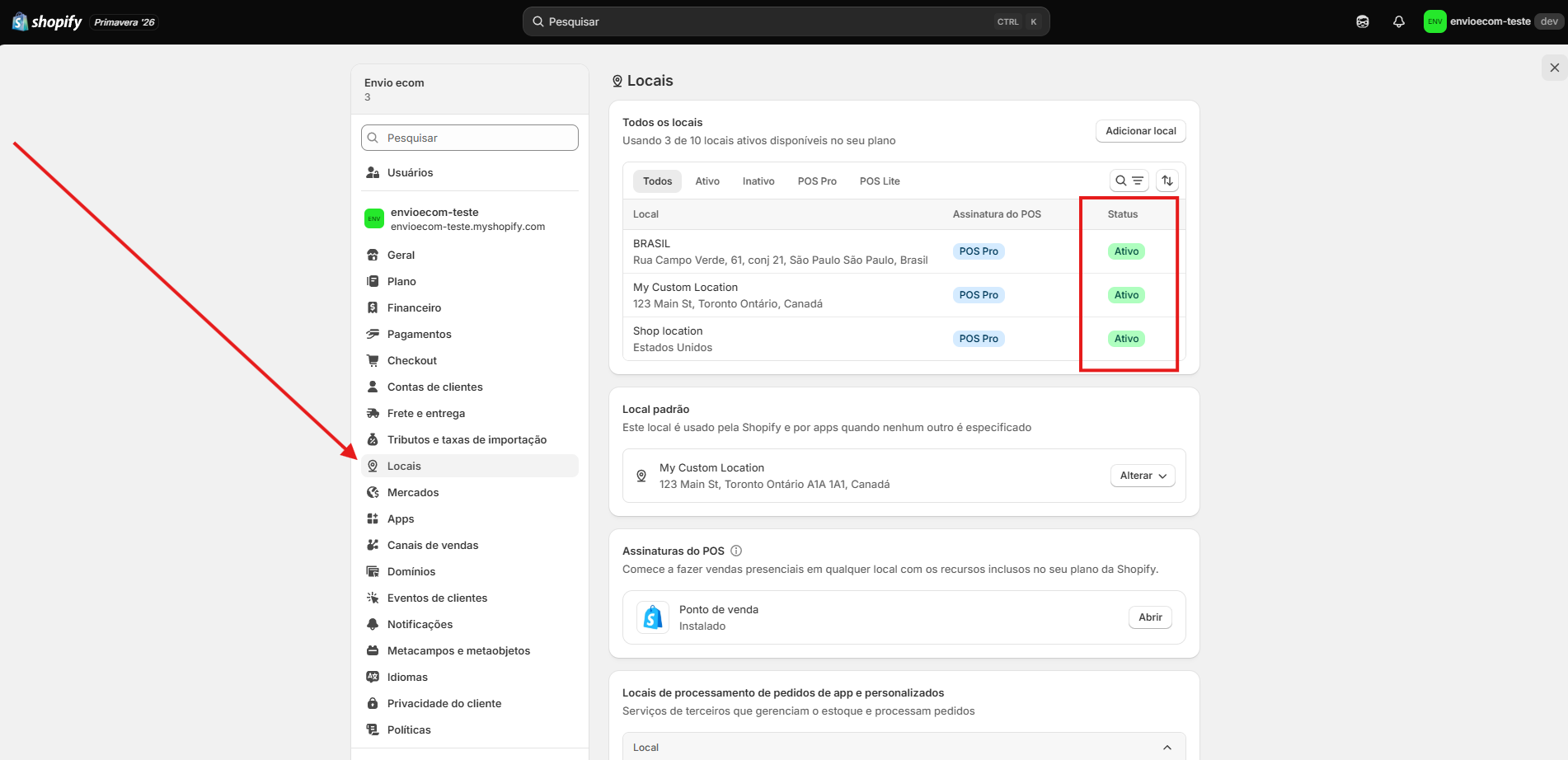The width and height of the screenshot is (1568, 760).
Task: Open the Pagamentos settings page
Action: coord(470,334)
